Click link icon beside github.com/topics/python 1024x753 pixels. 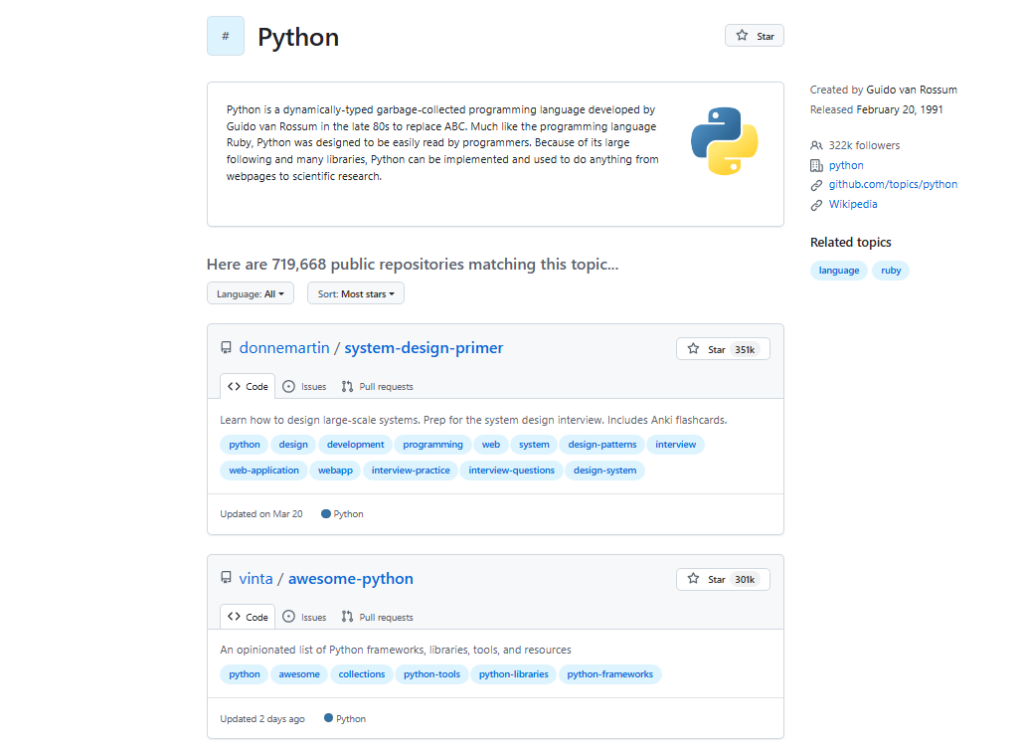pos(816,185)
